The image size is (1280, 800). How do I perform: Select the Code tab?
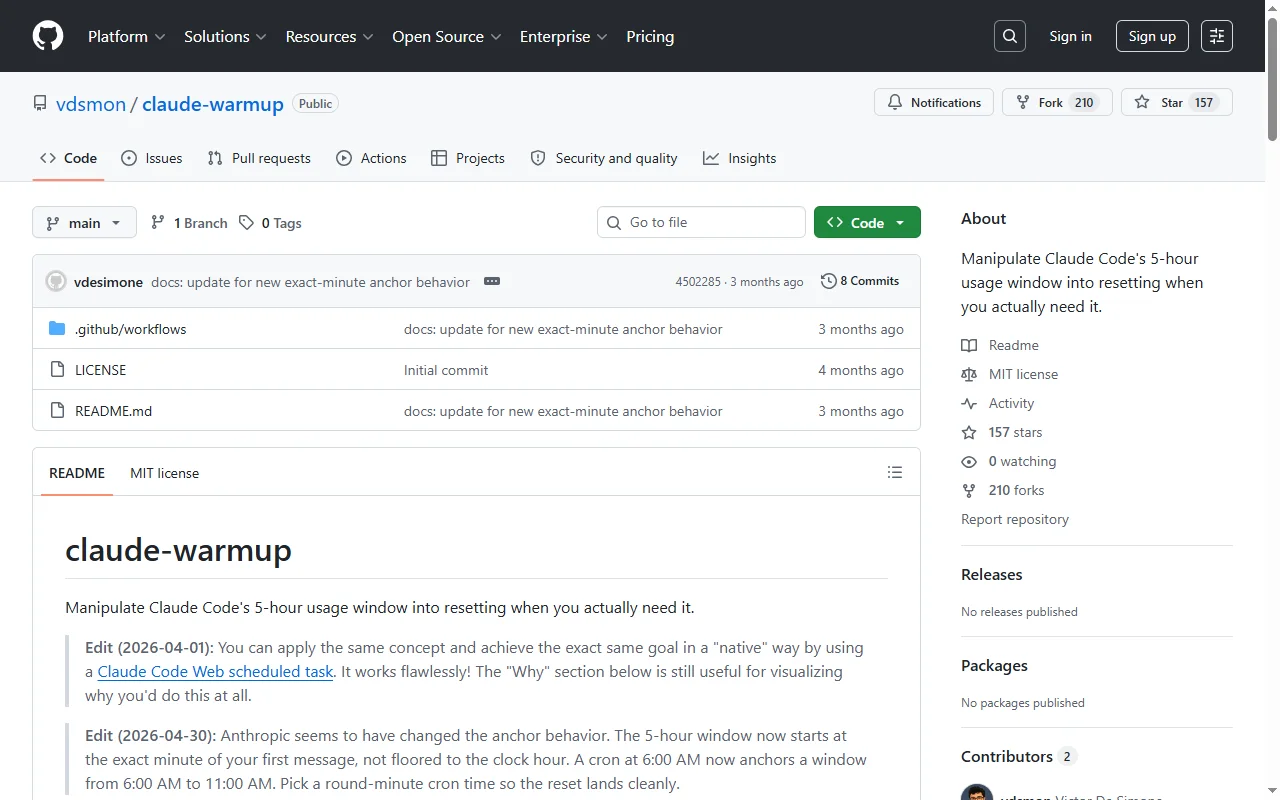tap(68, 158)
